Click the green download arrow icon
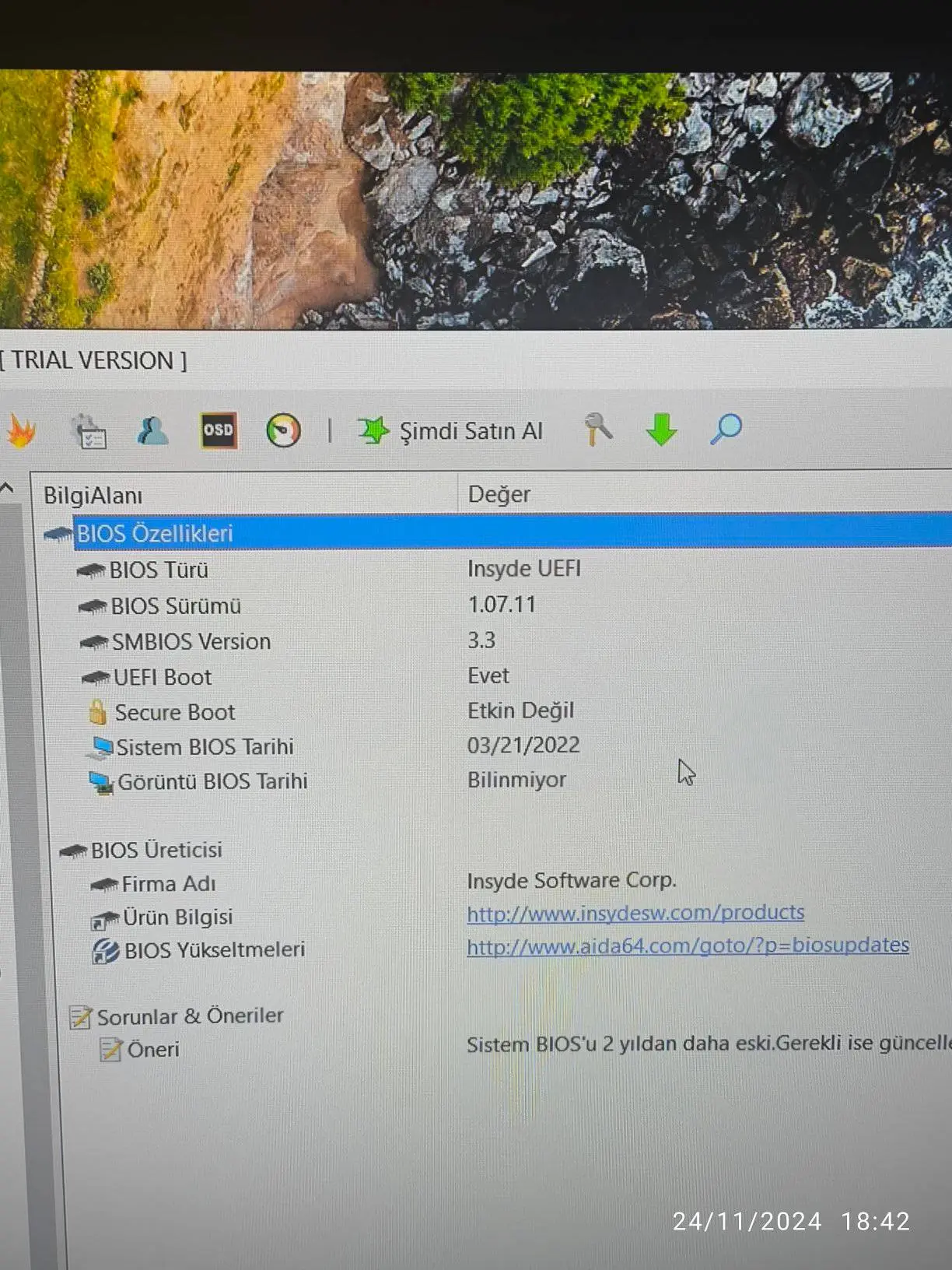Image resolution: width=952 pixels, height=1270 pixels. (x=661, y=430)
